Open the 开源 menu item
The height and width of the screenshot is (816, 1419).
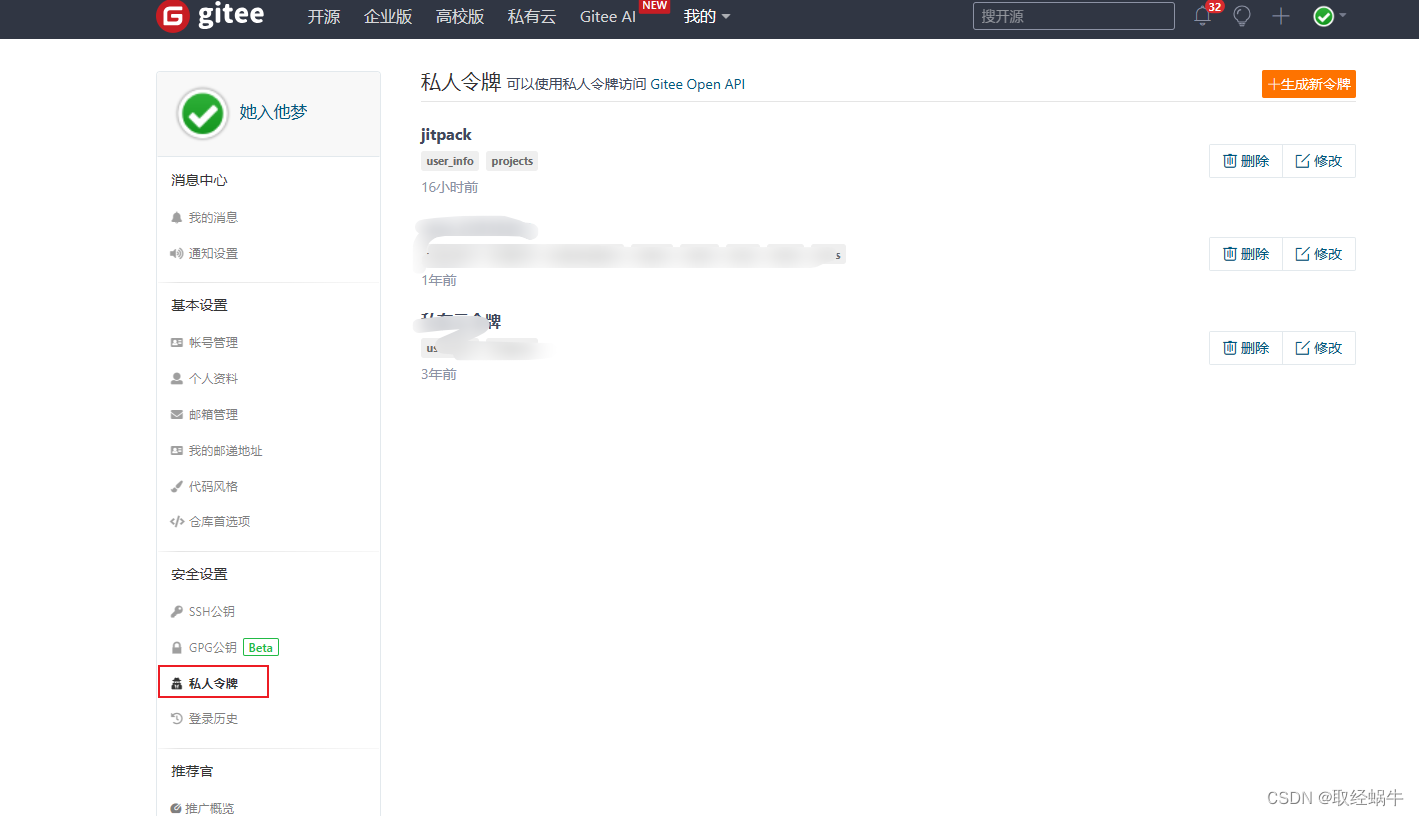click(324, 16)
